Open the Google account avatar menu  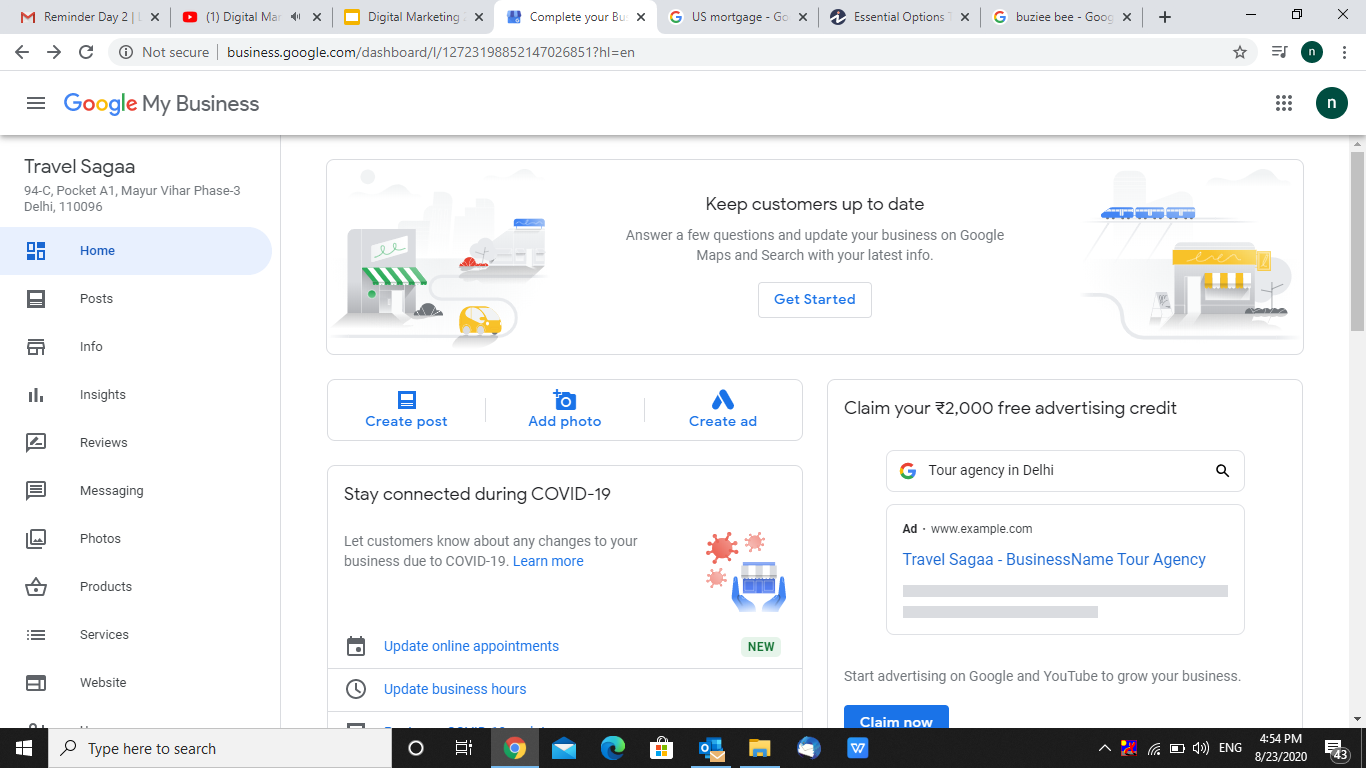click(1331, 103)
